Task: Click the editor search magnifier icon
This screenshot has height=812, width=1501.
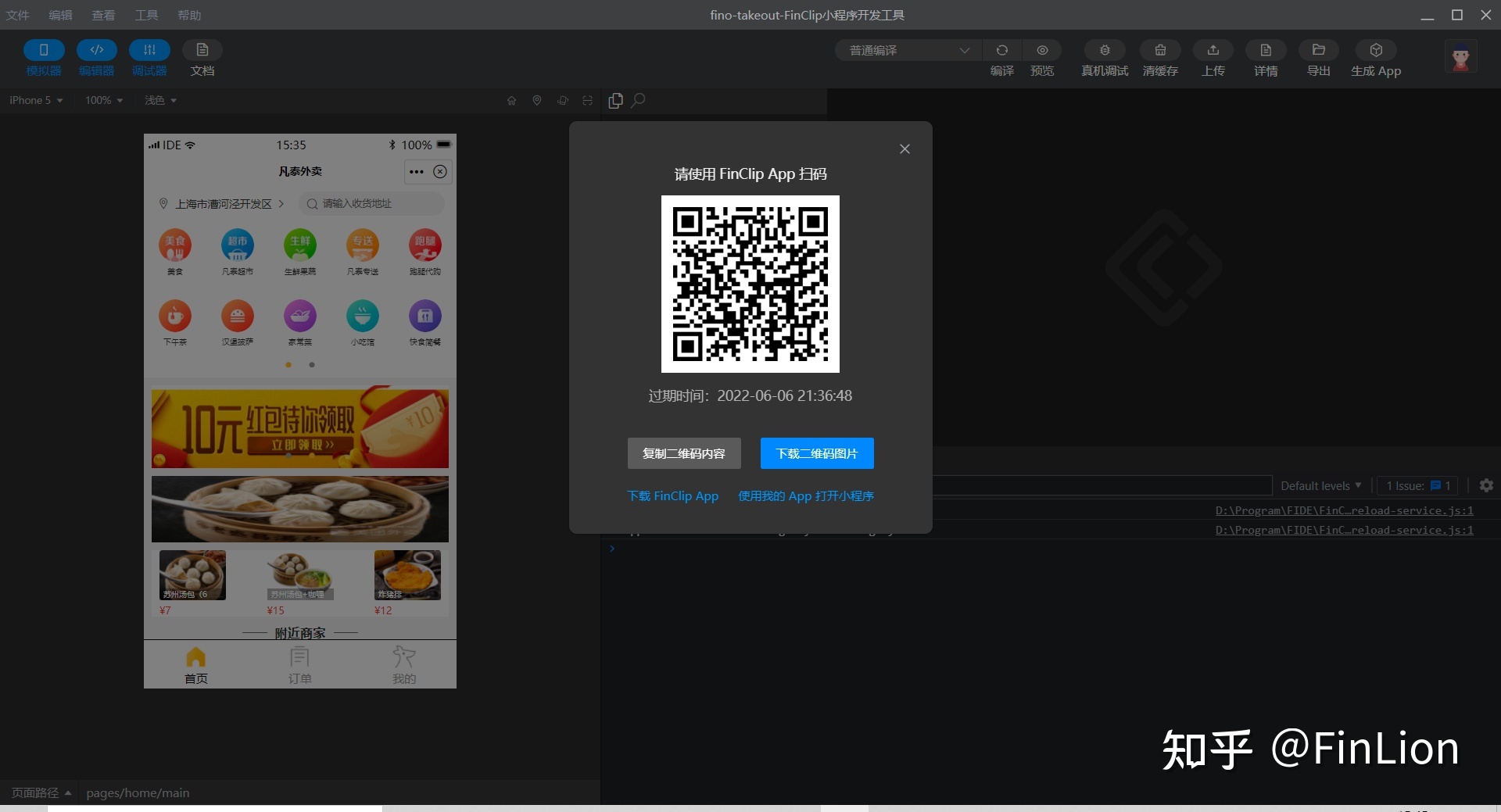Action: pyautogui.click(x=638, y=100)
